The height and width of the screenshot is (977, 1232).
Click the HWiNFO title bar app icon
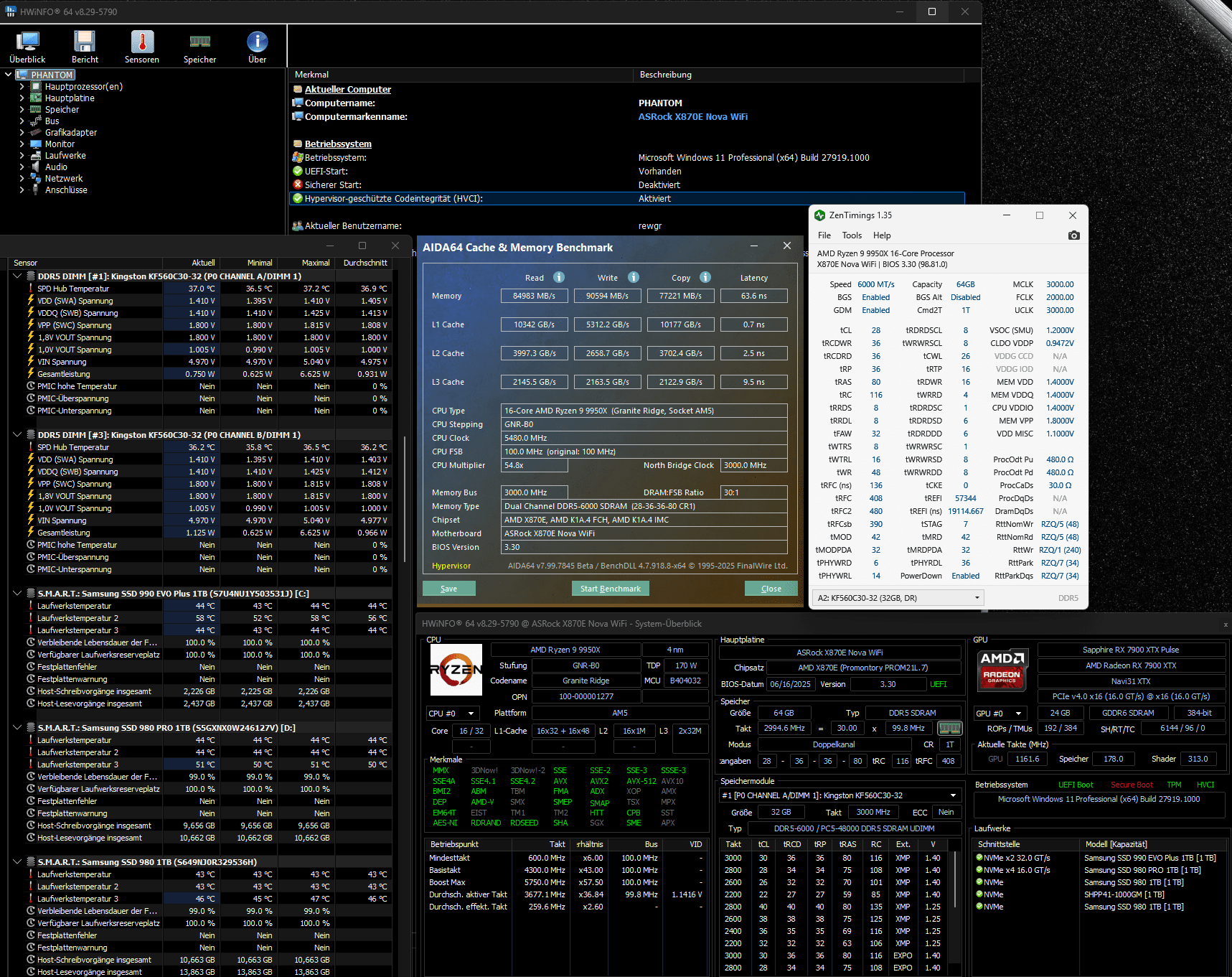(10, 11)
